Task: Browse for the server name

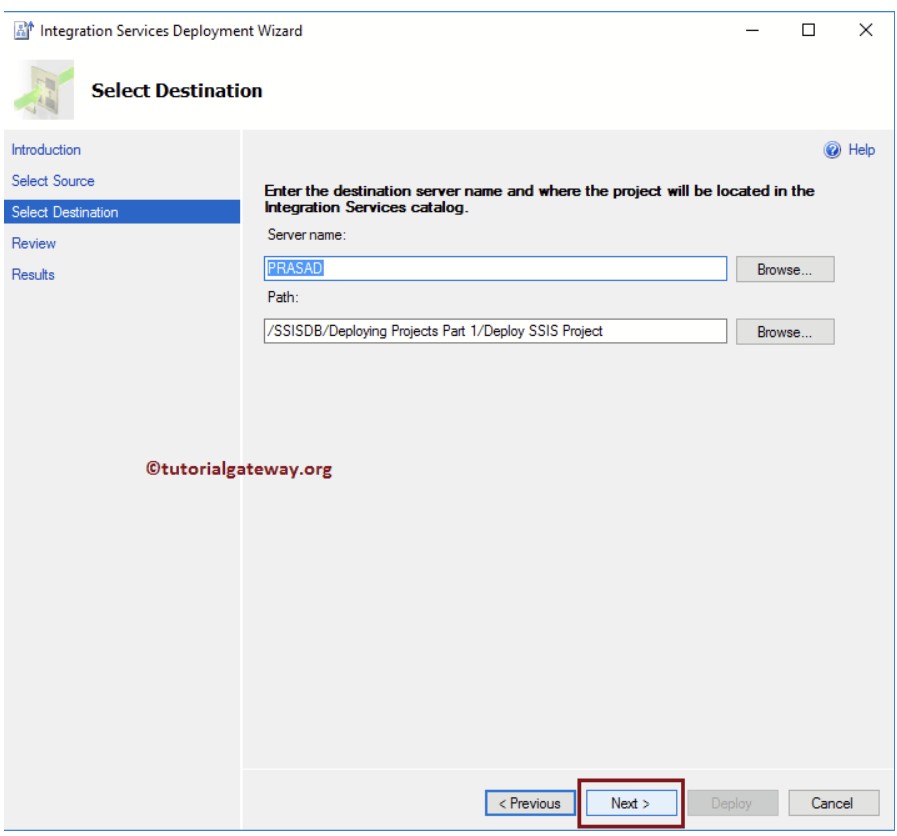Action: point(784,269)
